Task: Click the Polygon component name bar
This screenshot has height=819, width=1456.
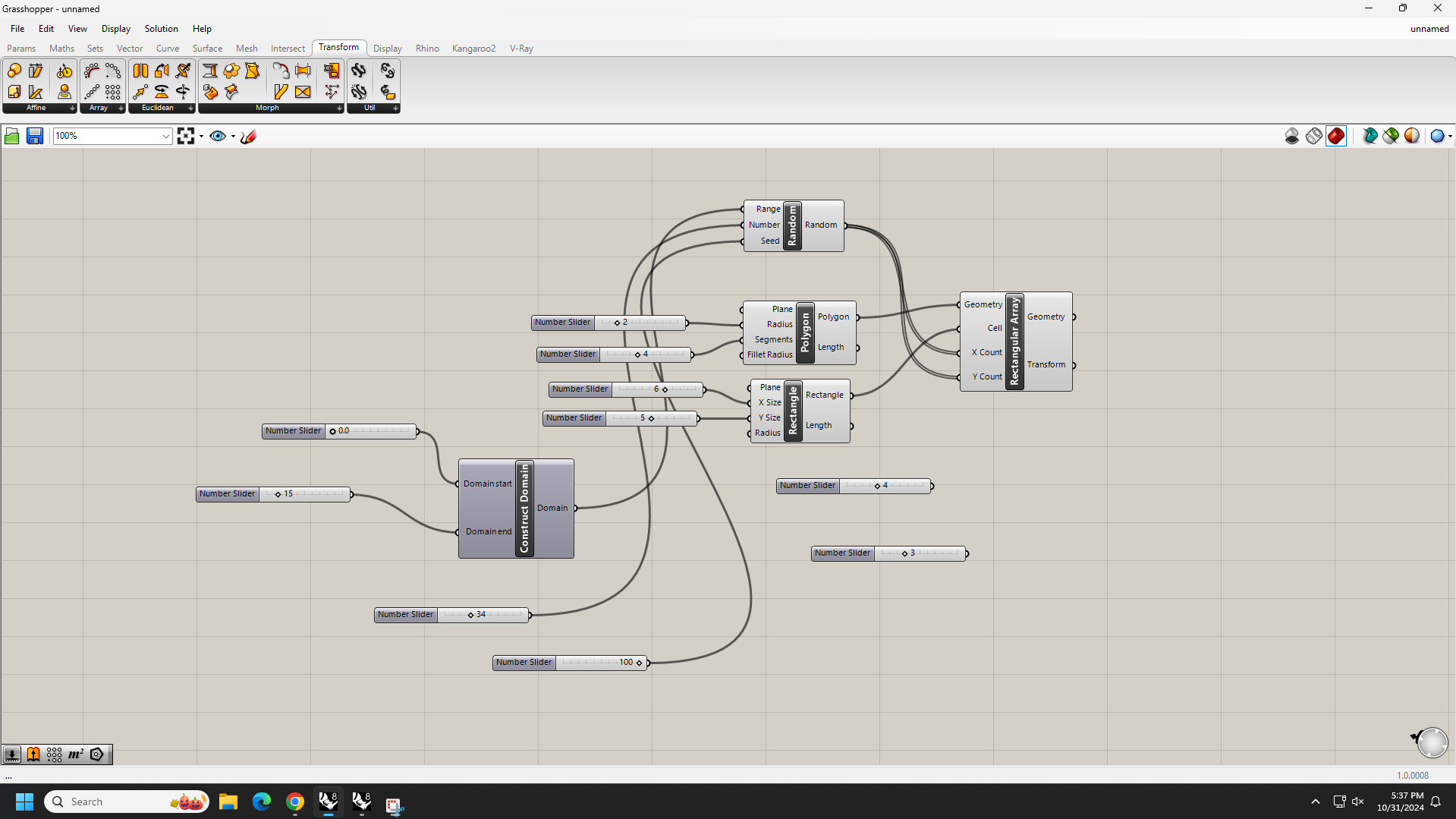Action: (805, 332)
